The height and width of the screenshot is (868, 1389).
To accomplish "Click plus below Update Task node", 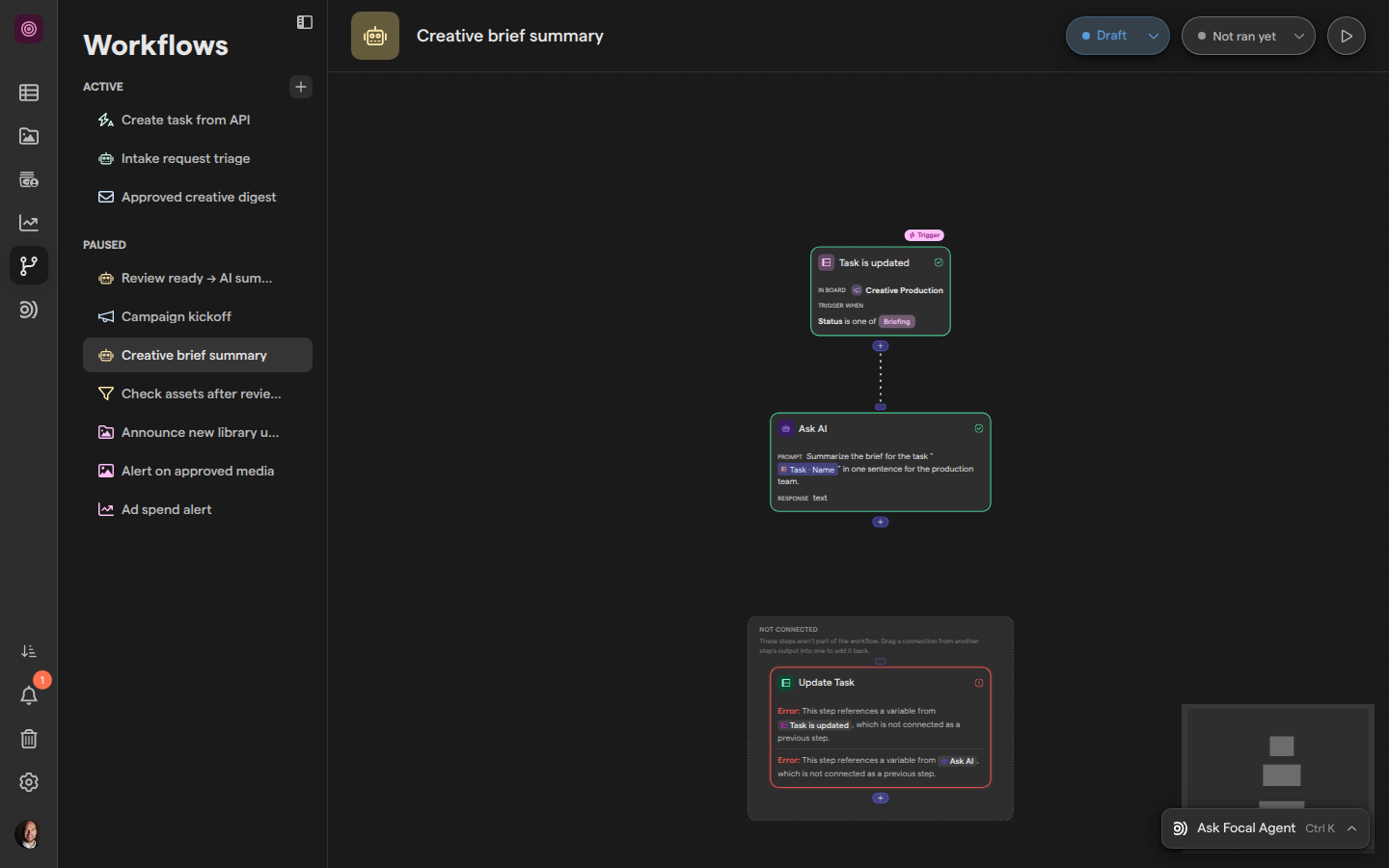I will coord(881,798).
